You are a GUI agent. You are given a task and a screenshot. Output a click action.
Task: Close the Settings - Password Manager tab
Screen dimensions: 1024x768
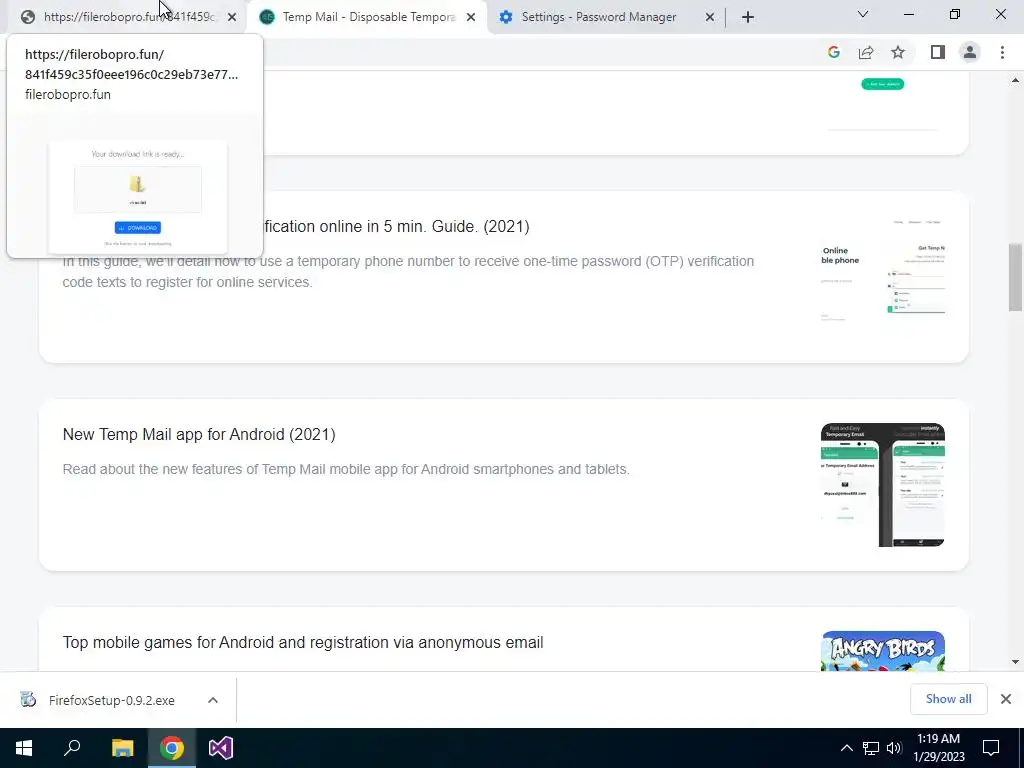point(710,18)
